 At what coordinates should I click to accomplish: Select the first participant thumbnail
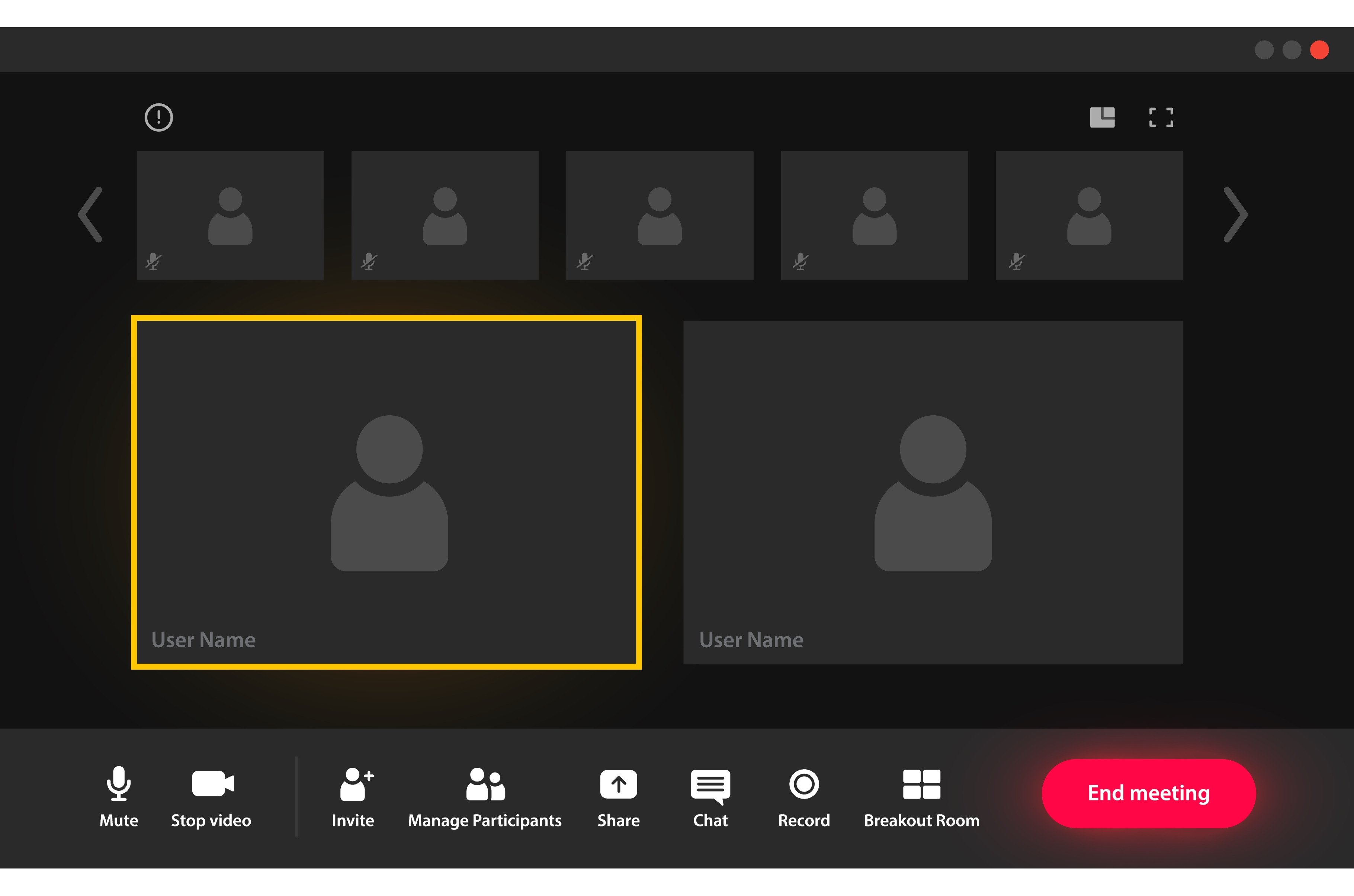tap(230, 215)
